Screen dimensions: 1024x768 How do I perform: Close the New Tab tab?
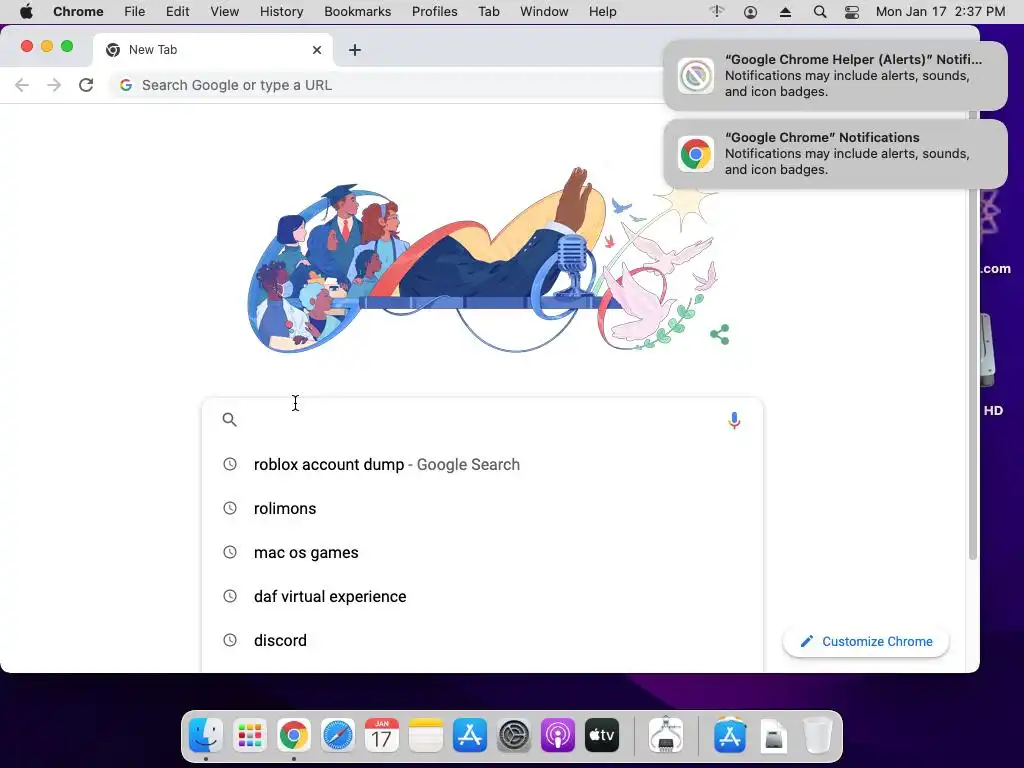(x=317, y=50)
